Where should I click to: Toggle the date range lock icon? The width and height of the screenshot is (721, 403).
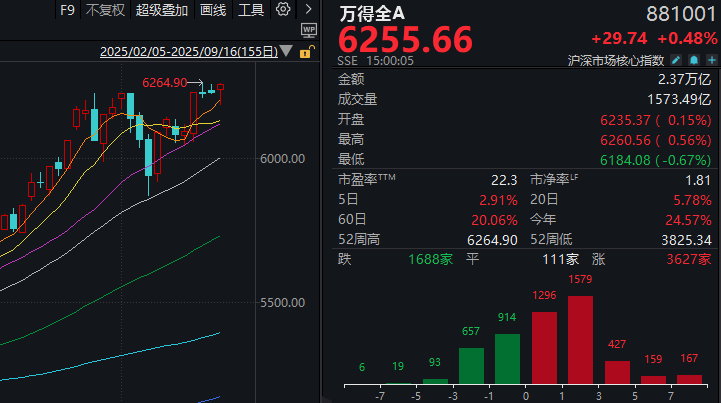pos(305,52)
